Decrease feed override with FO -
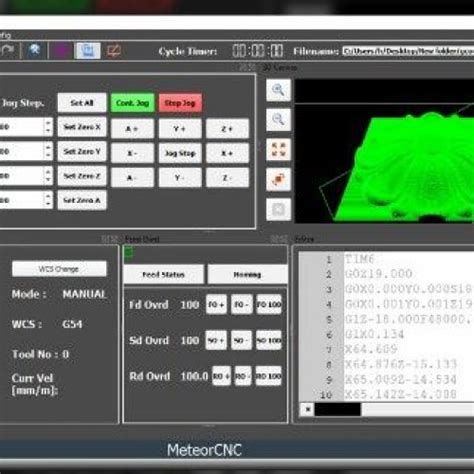Image resolution: width=474 pixels, height=474 pixels. pos(242,304)
